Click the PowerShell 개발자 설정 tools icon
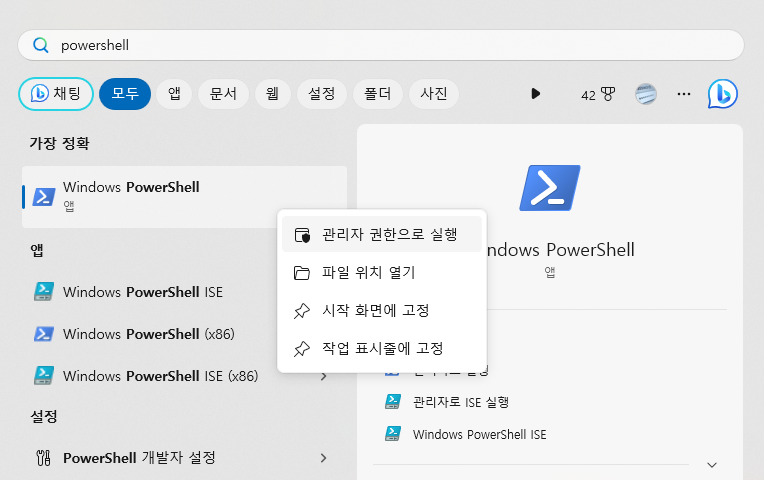764x480 pixels. 43,458
